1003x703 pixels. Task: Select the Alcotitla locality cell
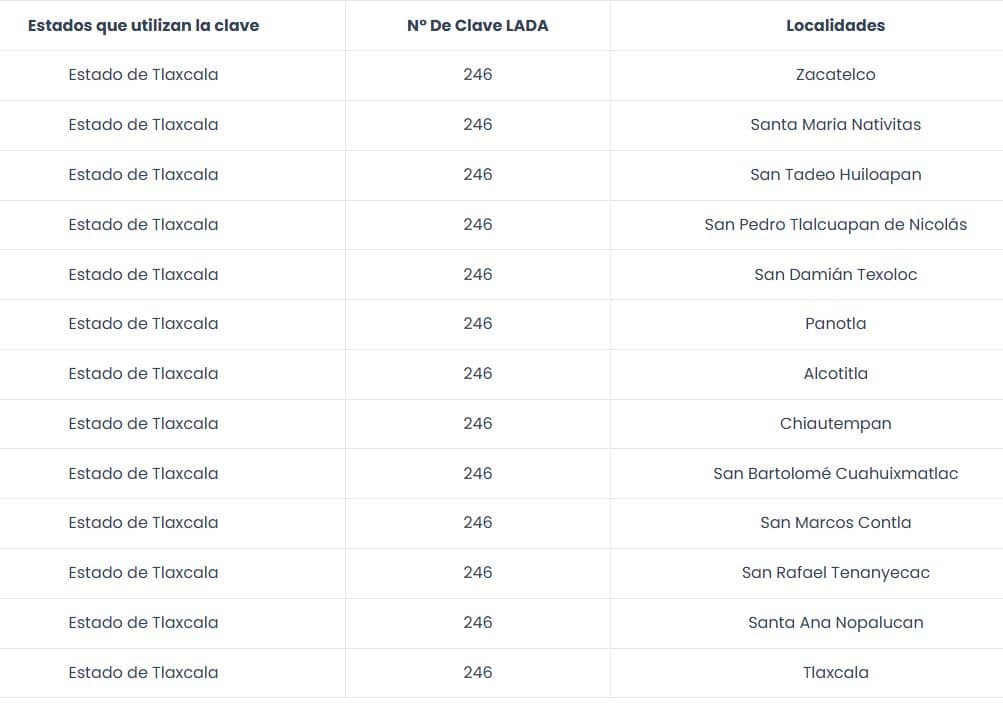(835, 374)
